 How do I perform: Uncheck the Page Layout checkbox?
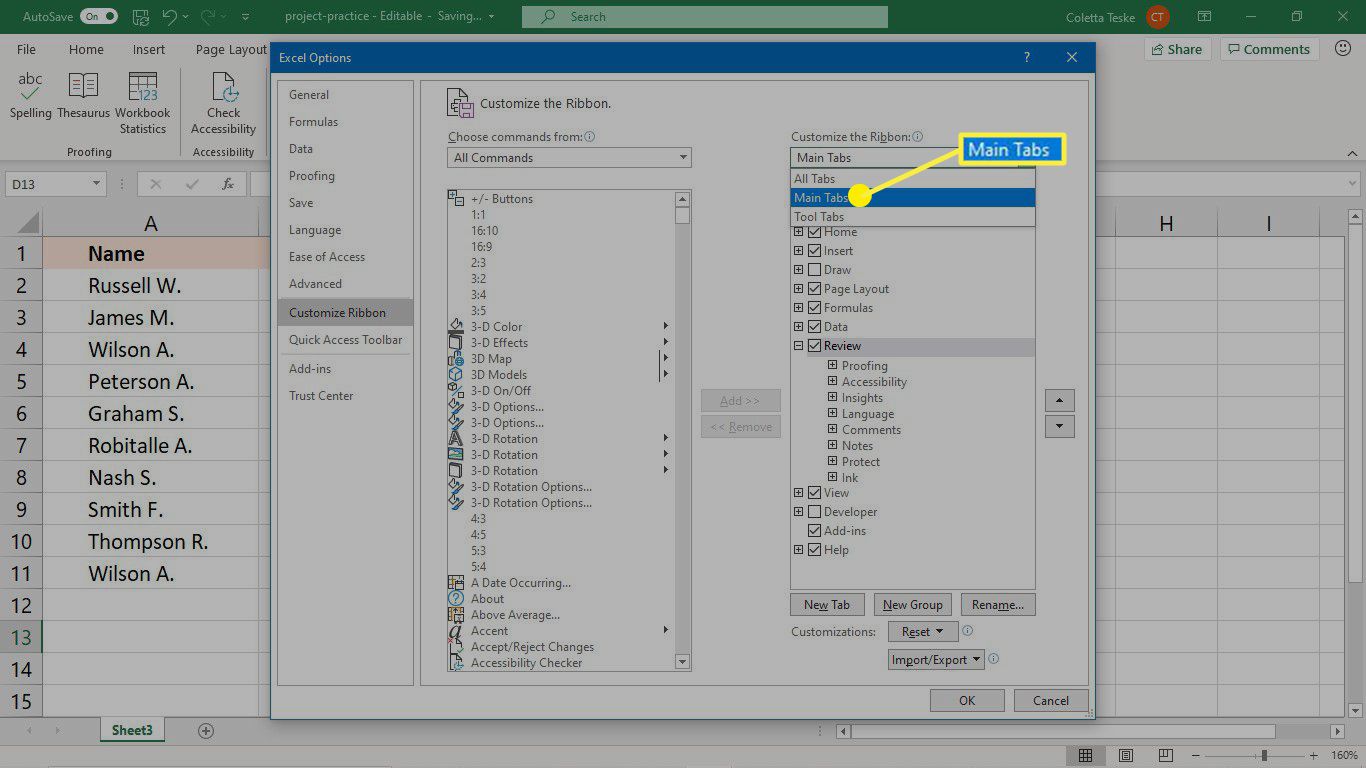coord(814,289)
